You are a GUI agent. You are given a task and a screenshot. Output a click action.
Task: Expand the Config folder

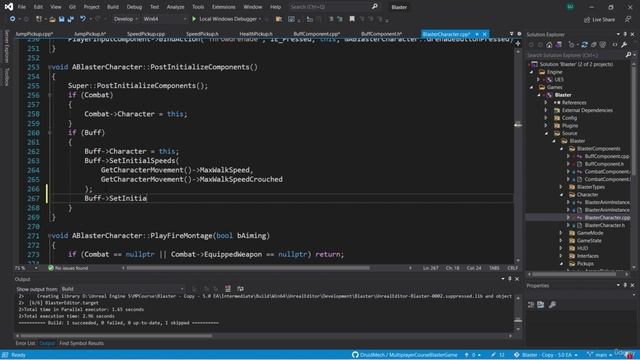tap(546, 118)
